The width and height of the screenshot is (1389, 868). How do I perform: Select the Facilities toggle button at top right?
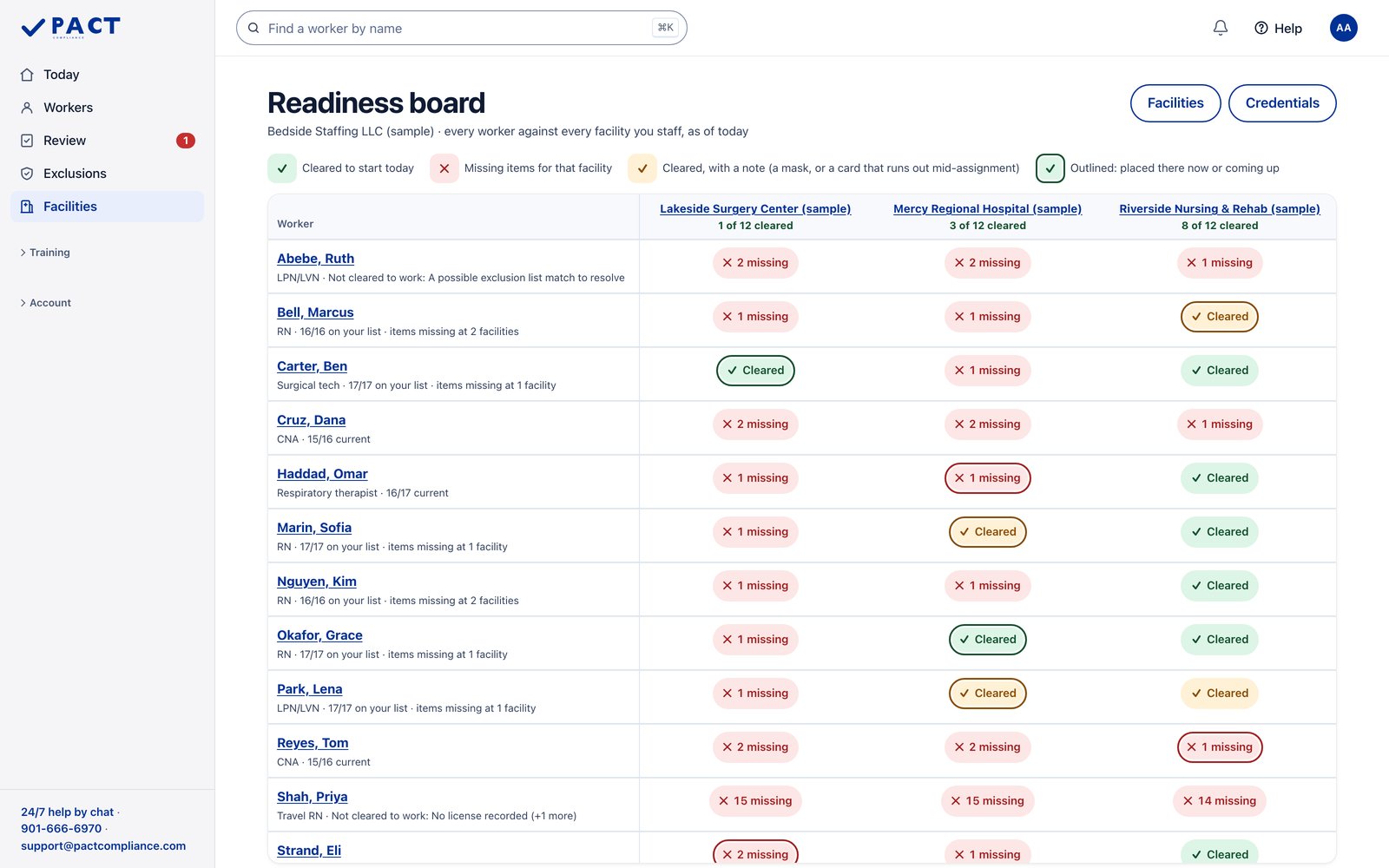click(x=1175, y=103)
